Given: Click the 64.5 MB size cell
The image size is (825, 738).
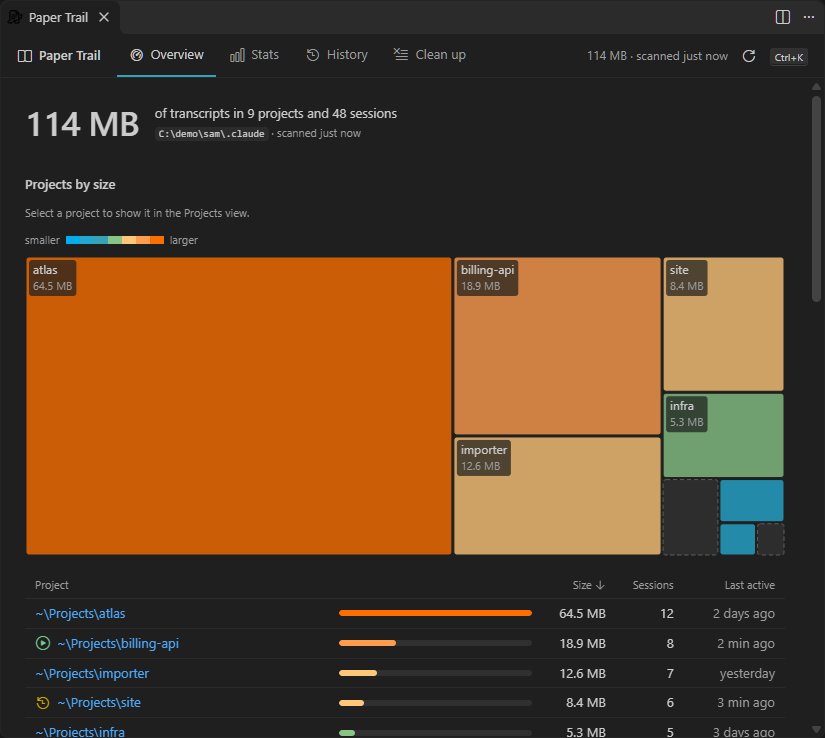Looking at the screenshot, I should coord(582,613).
